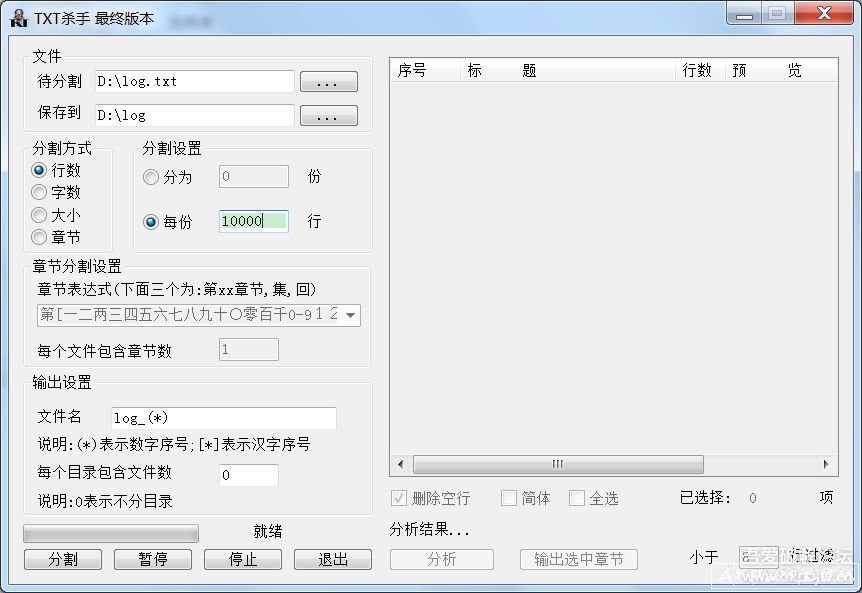Click the 分析 button to analyze
The width and height of the screenshot is (862, 593).
(x=441, y=559)
